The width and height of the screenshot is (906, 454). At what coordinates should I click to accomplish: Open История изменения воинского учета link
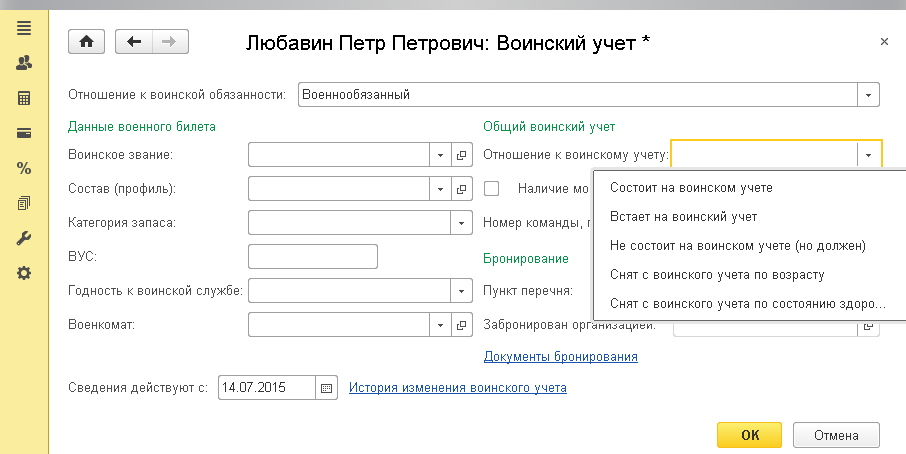pos(457,387)
